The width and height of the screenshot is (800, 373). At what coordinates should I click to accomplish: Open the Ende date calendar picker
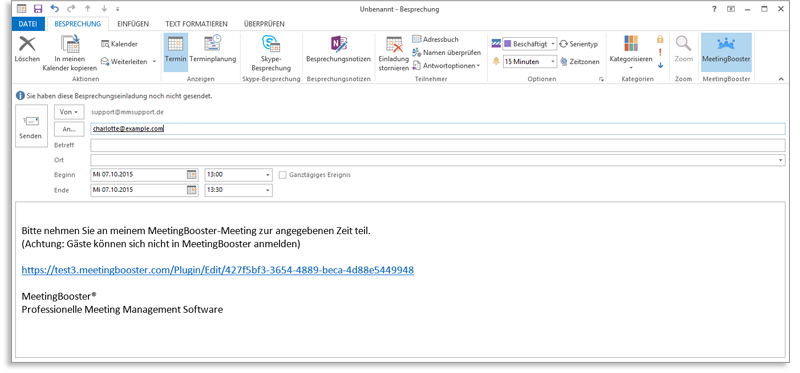191,190
